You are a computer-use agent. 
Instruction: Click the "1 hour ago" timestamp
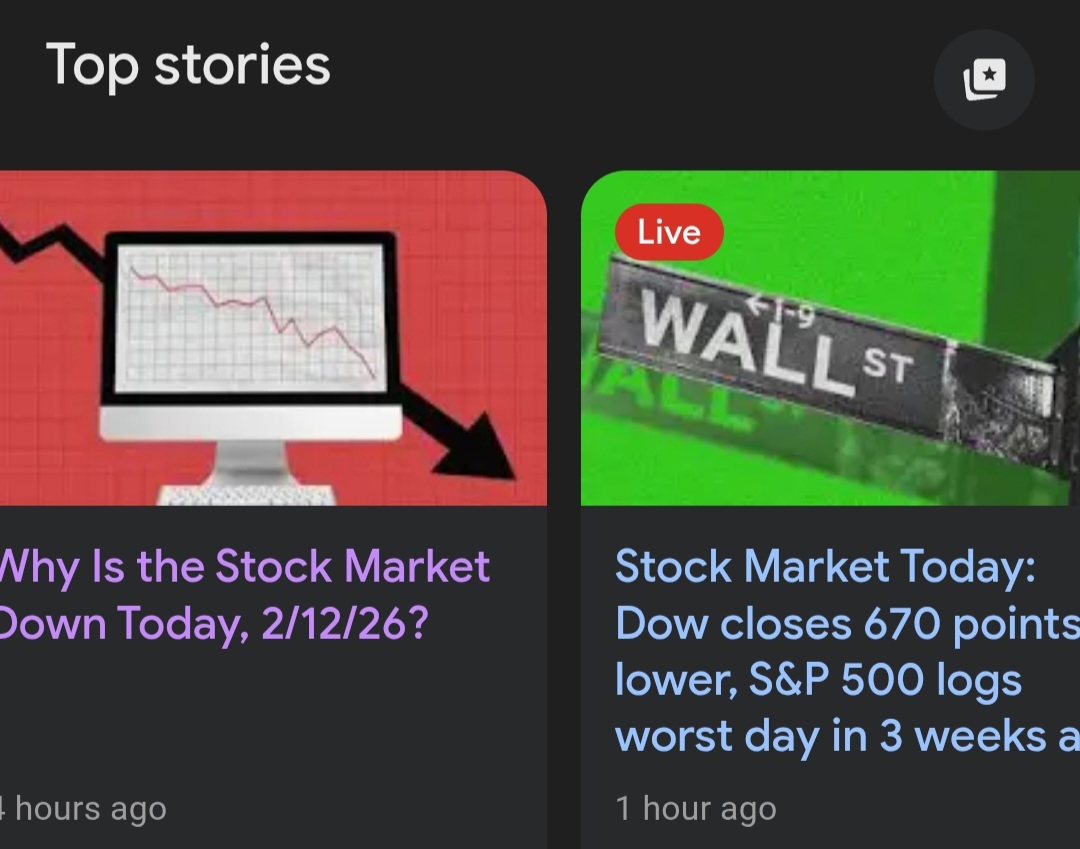696,808
